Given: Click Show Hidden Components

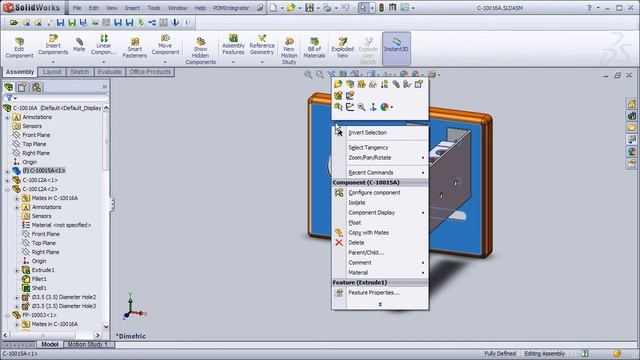Looking at the screenshot, I should pos(200,51).
